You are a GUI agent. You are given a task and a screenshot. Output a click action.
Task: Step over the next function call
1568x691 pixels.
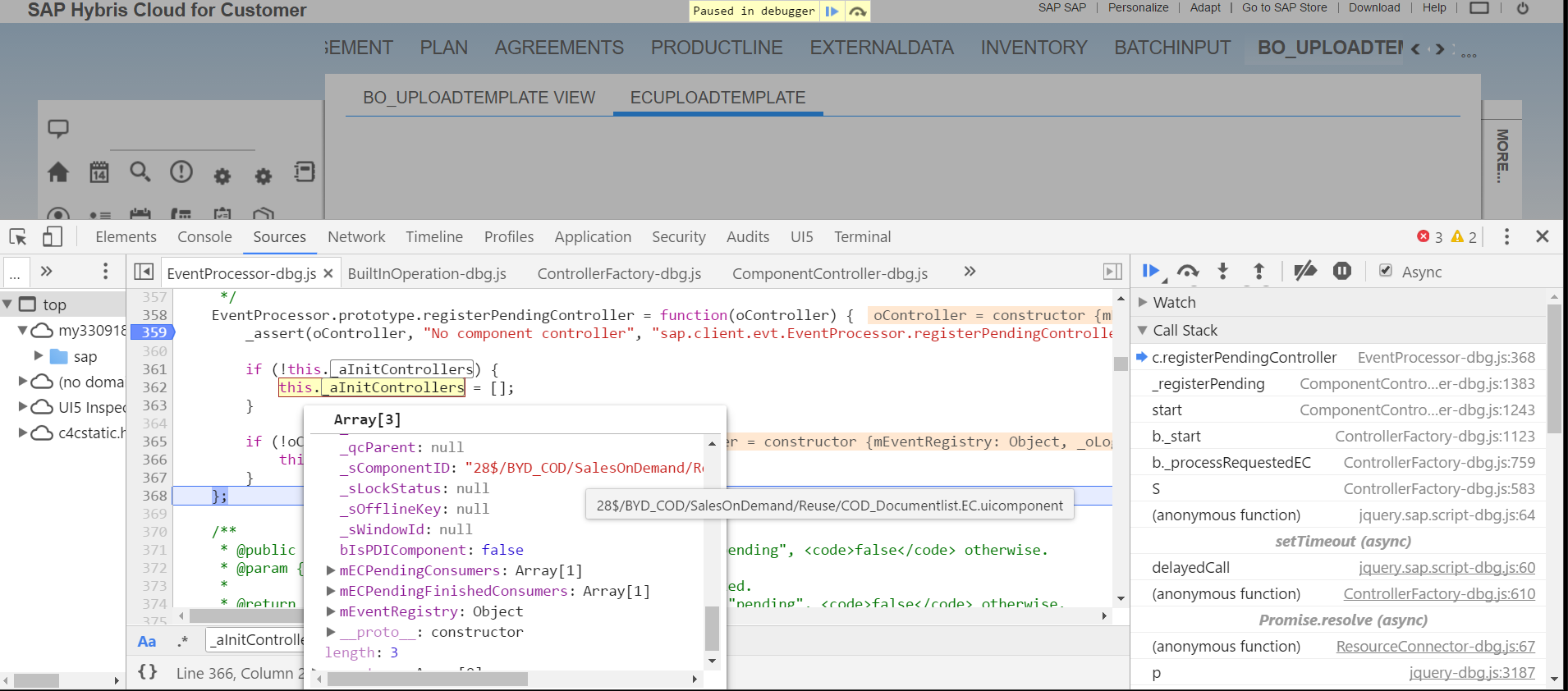click(1187, 271)
